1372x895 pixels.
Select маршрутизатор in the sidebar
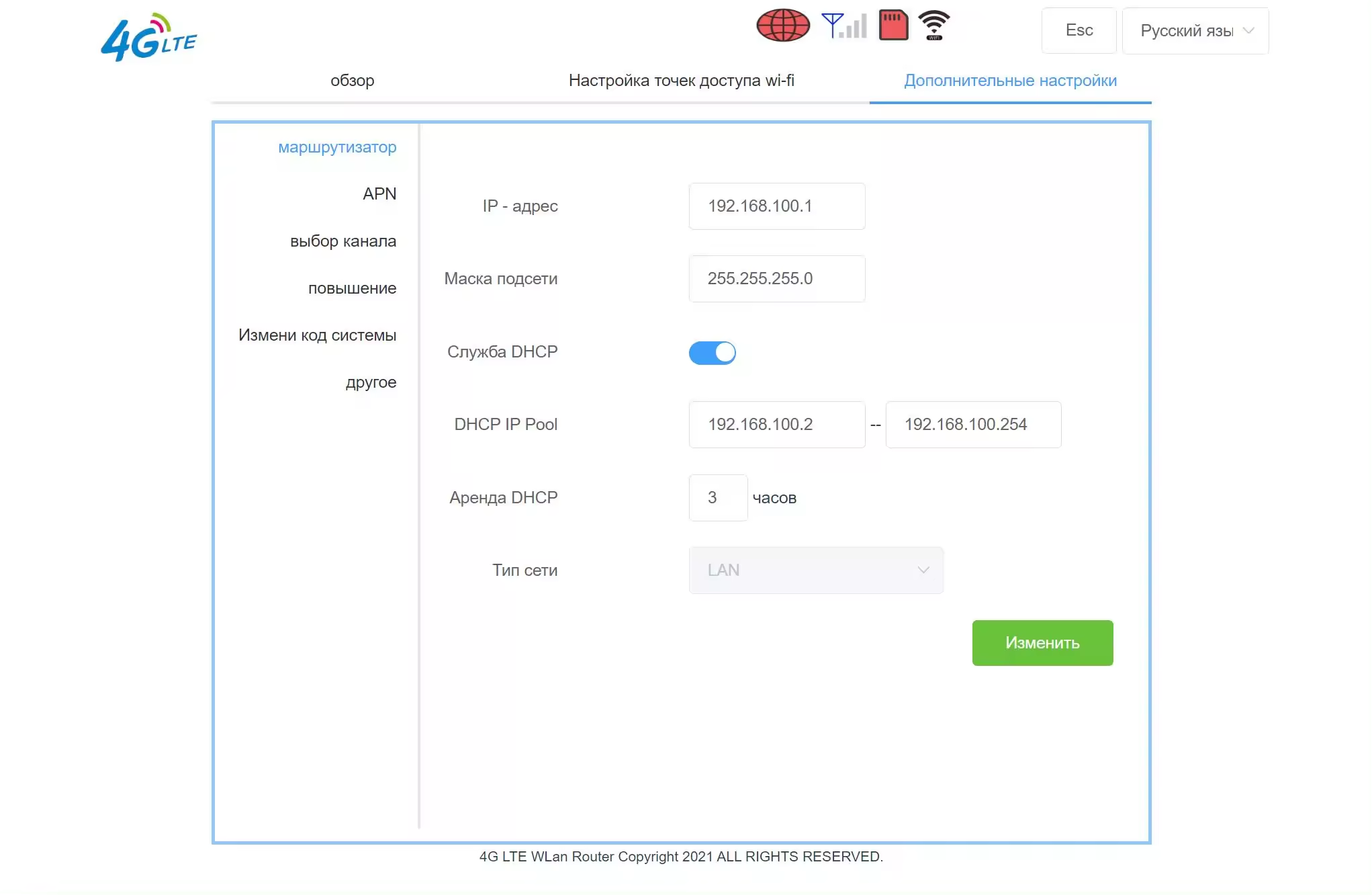coord(337,147)
